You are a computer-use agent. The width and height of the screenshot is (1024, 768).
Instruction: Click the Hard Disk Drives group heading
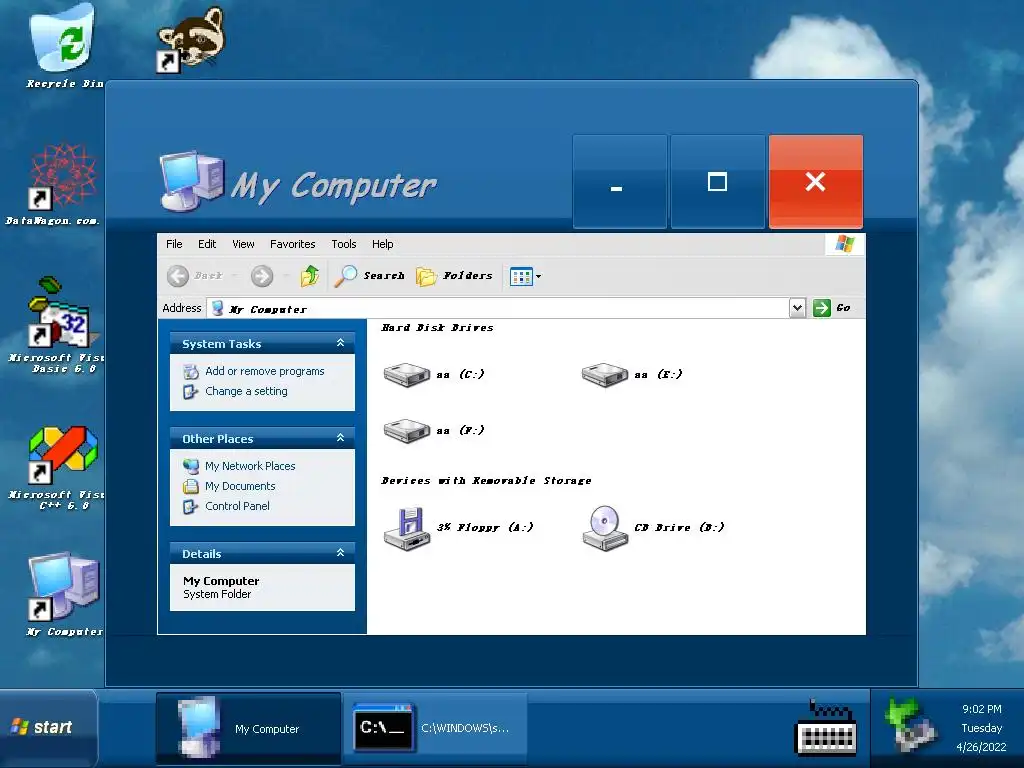point(437,328)
